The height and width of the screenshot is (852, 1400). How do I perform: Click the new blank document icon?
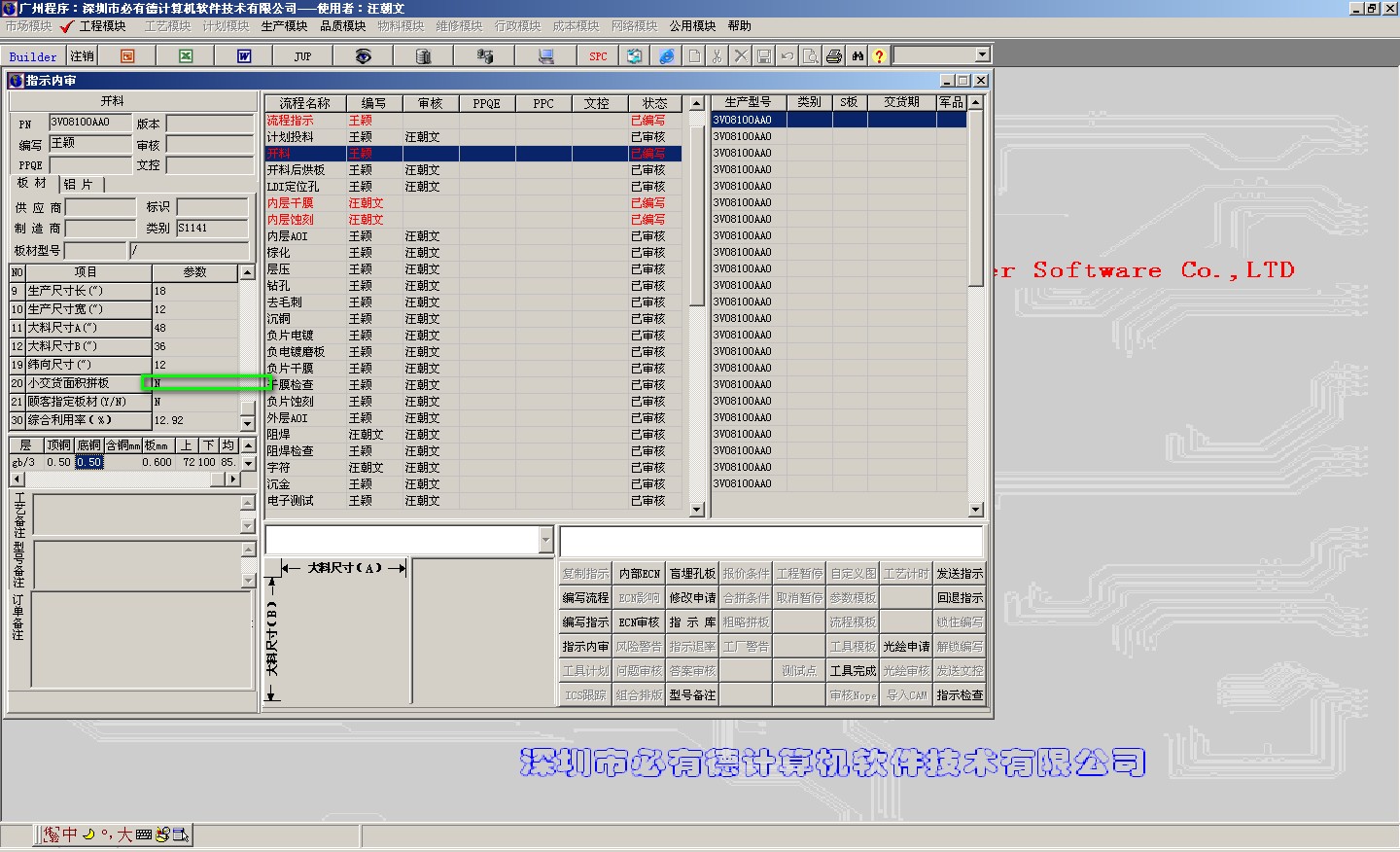point(694,56)
